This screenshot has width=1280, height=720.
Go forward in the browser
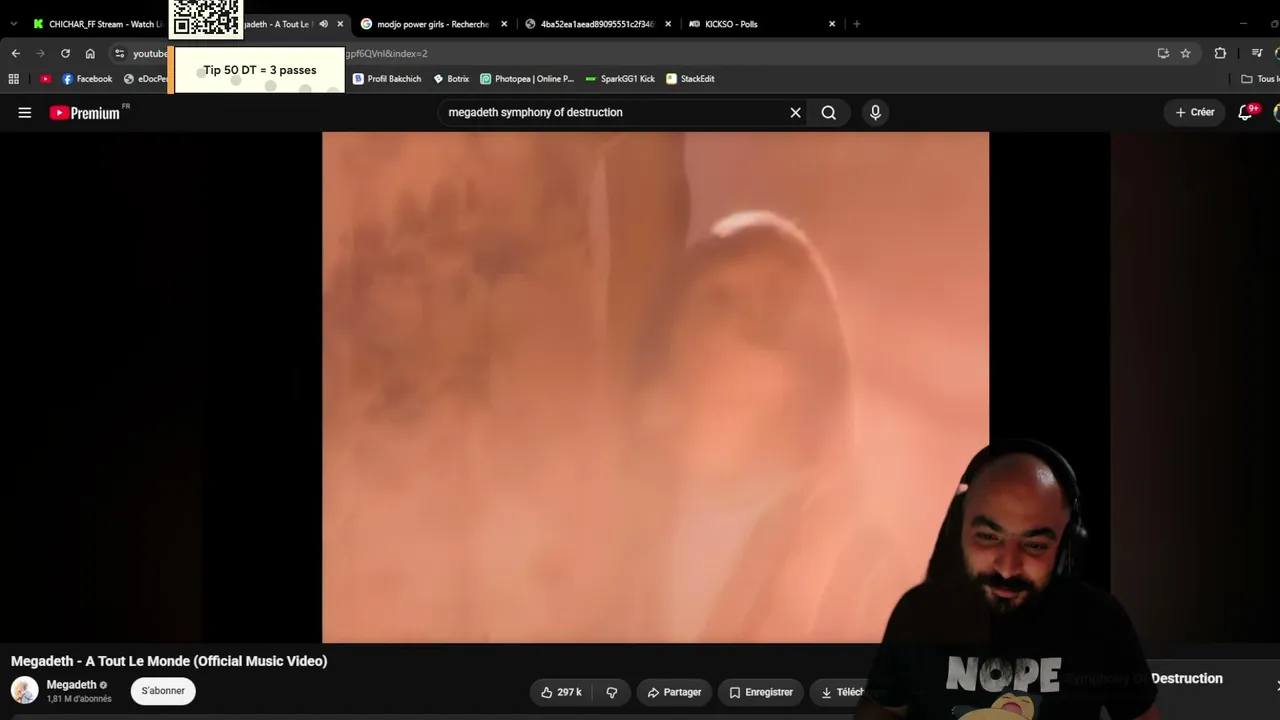click(x=40, y=54)
